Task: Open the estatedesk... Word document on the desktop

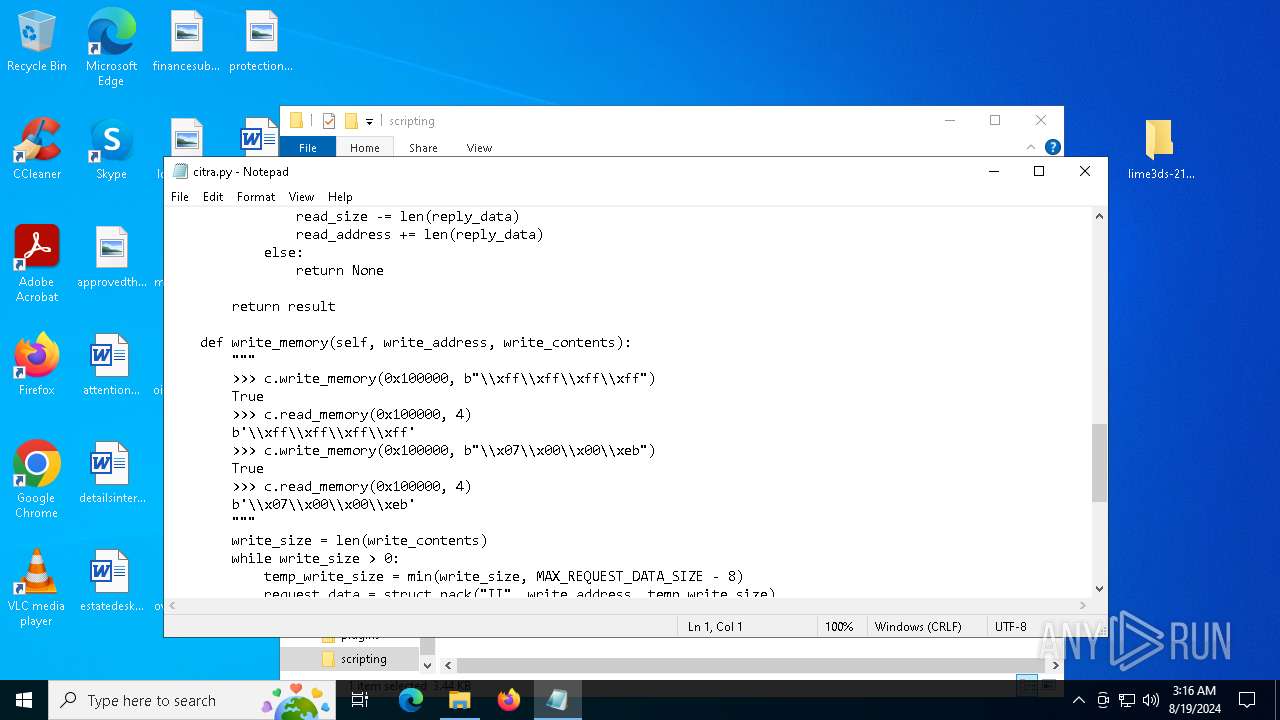Action: coord(111,581)
